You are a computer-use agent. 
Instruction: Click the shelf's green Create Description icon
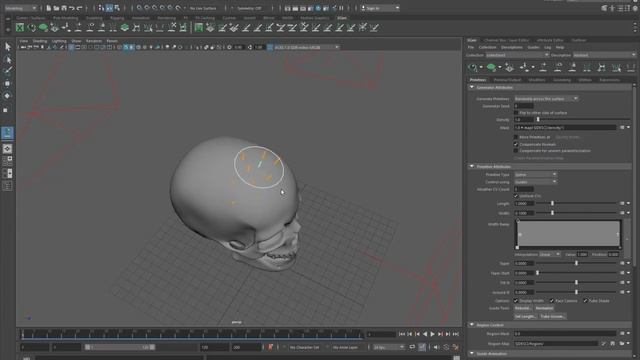pos(43,27)
